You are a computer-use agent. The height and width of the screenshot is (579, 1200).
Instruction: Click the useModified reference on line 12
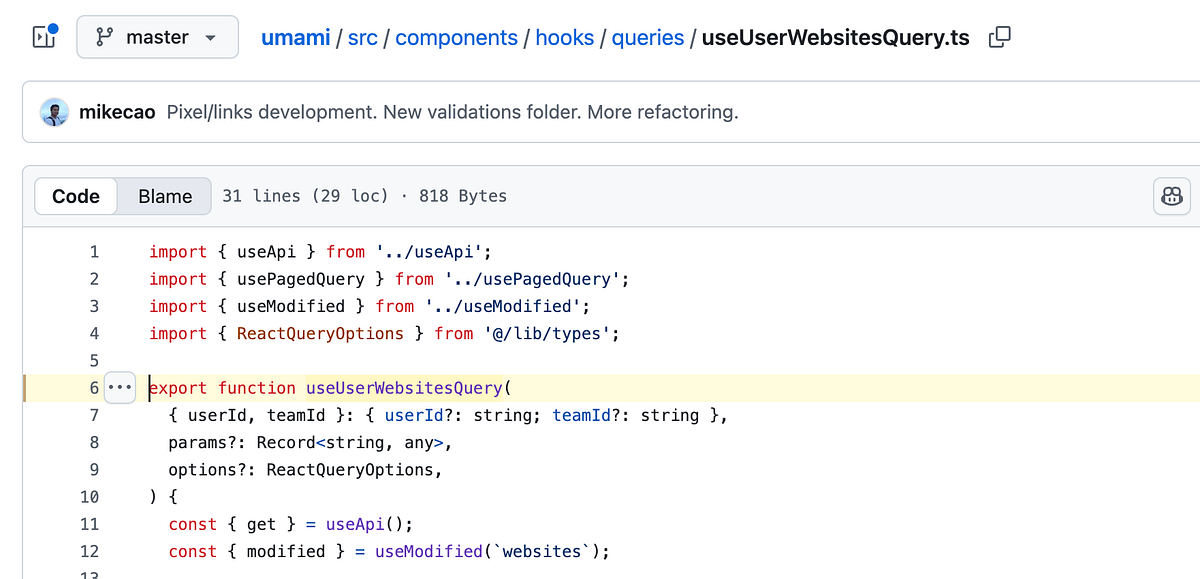coord(430,551)
